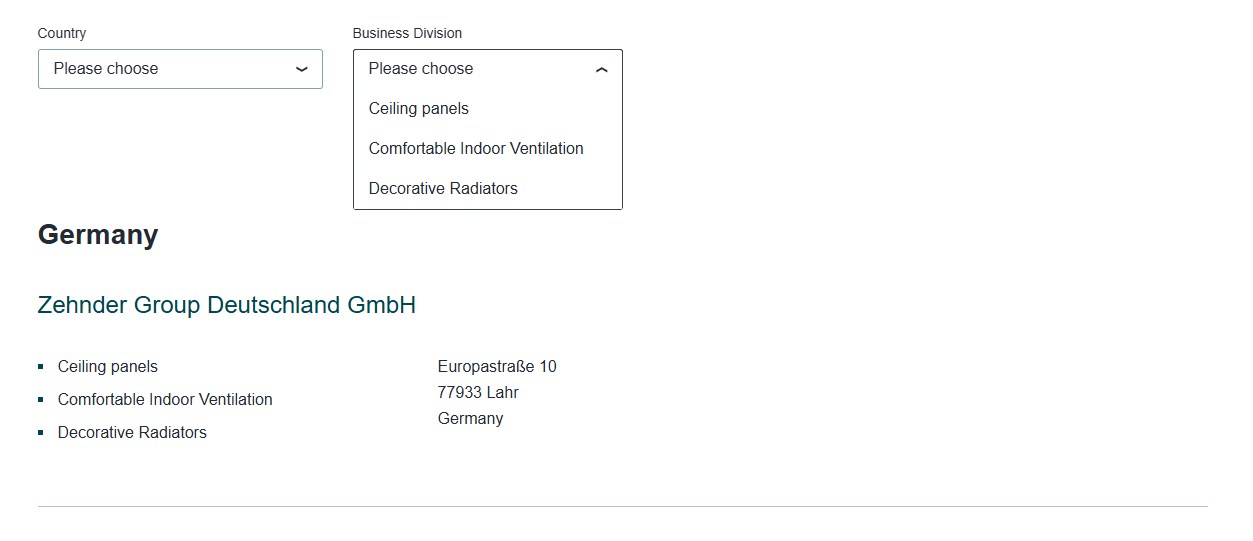Screen dimensions: 1253x541
Task: Open the Zehnder Group Deutschland GmbH link
Action: point(227,305)
